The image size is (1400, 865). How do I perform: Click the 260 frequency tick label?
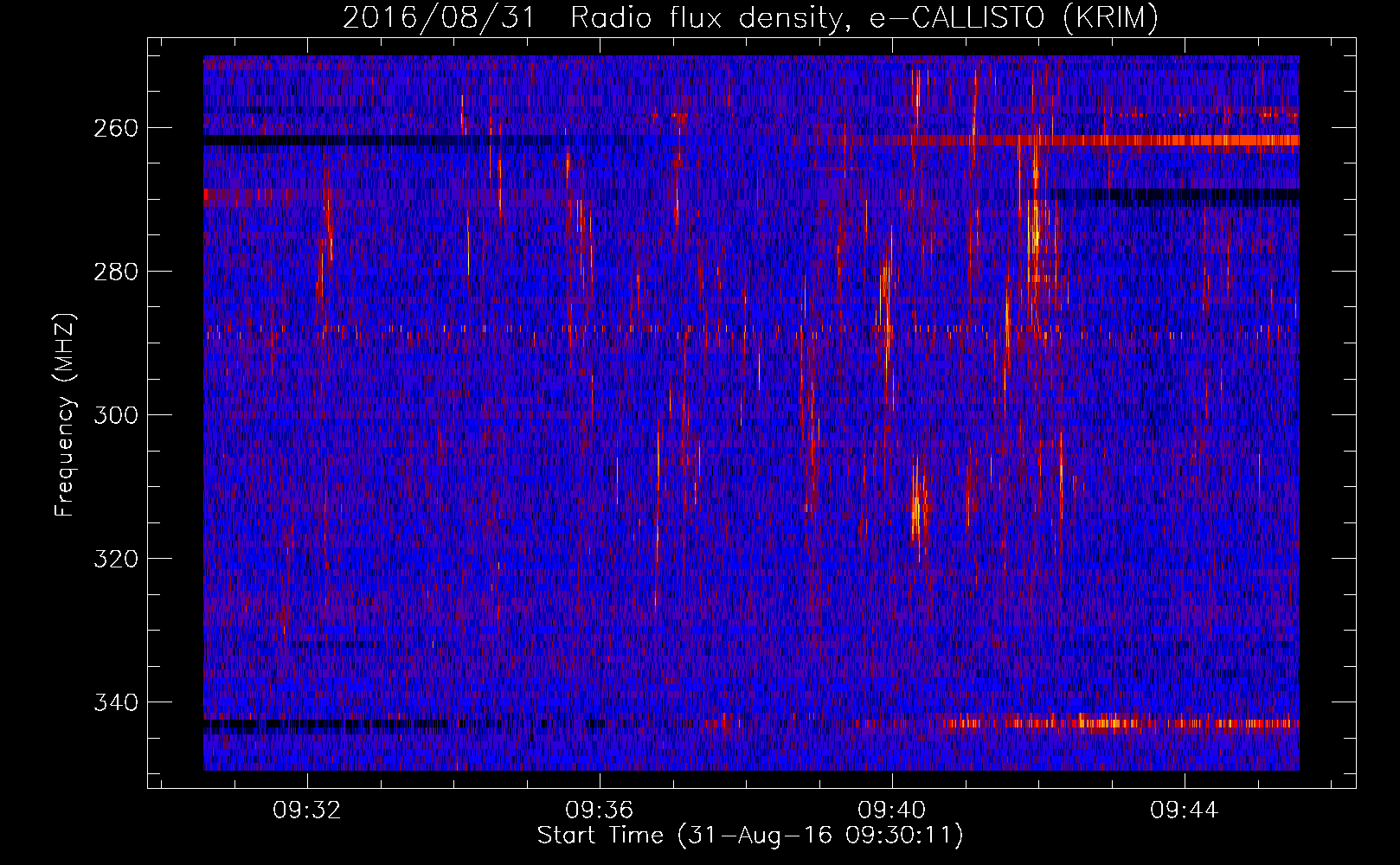(116, 128)
